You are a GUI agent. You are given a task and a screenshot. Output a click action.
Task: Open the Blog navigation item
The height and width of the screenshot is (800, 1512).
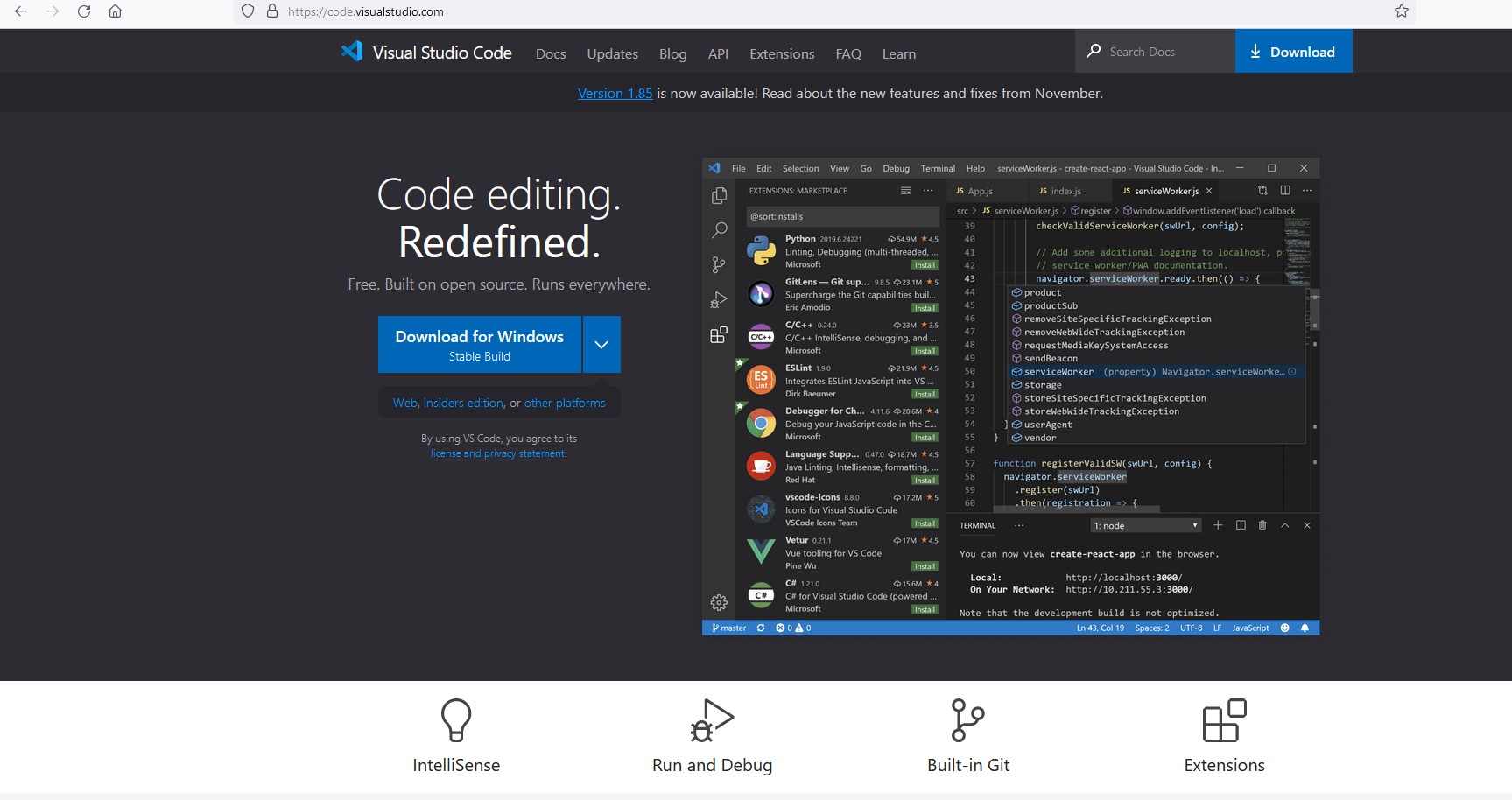coord(672,53)
